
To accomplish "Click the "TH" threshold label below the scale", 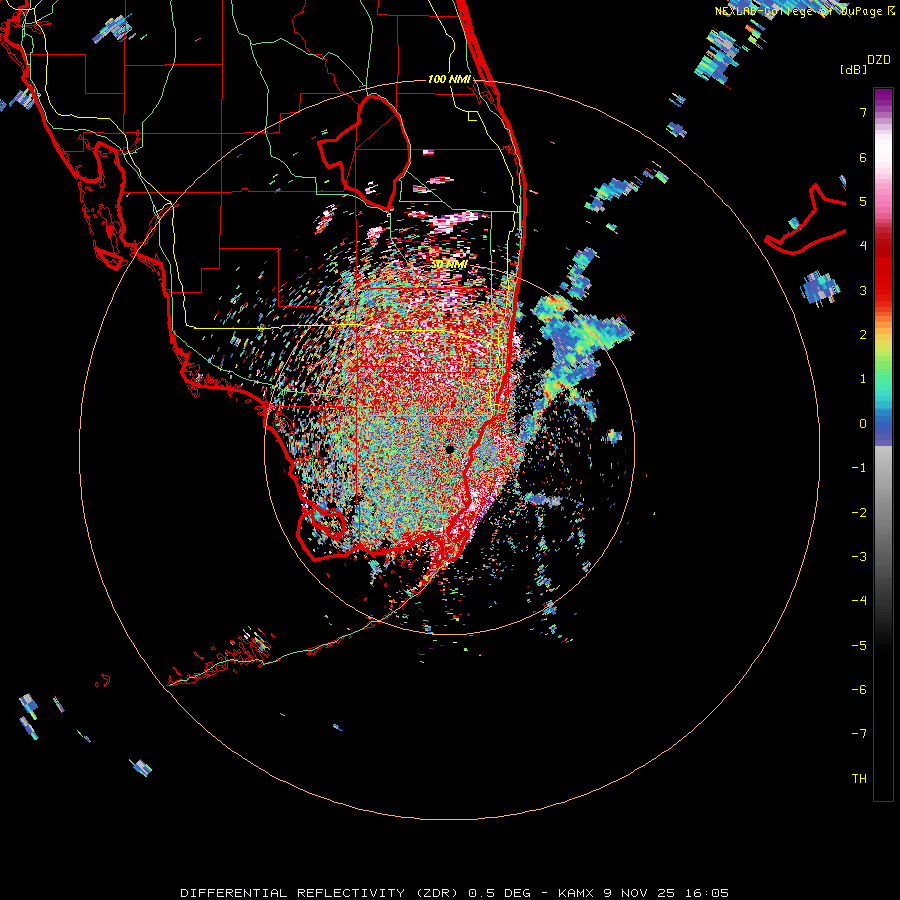I will (x=859, y=779).
